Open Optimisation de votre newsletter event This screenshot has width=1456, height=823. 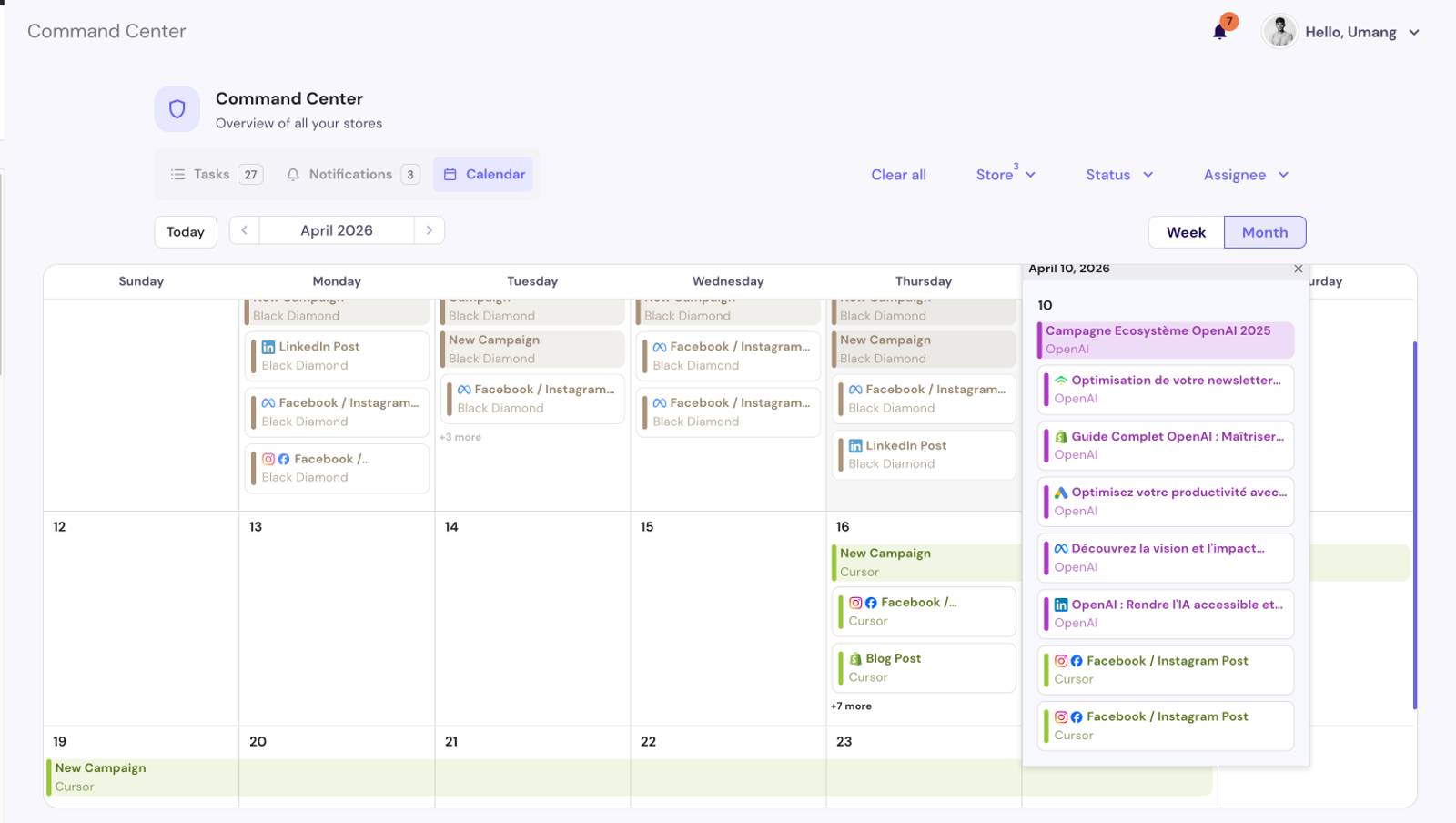(1166, 390)
